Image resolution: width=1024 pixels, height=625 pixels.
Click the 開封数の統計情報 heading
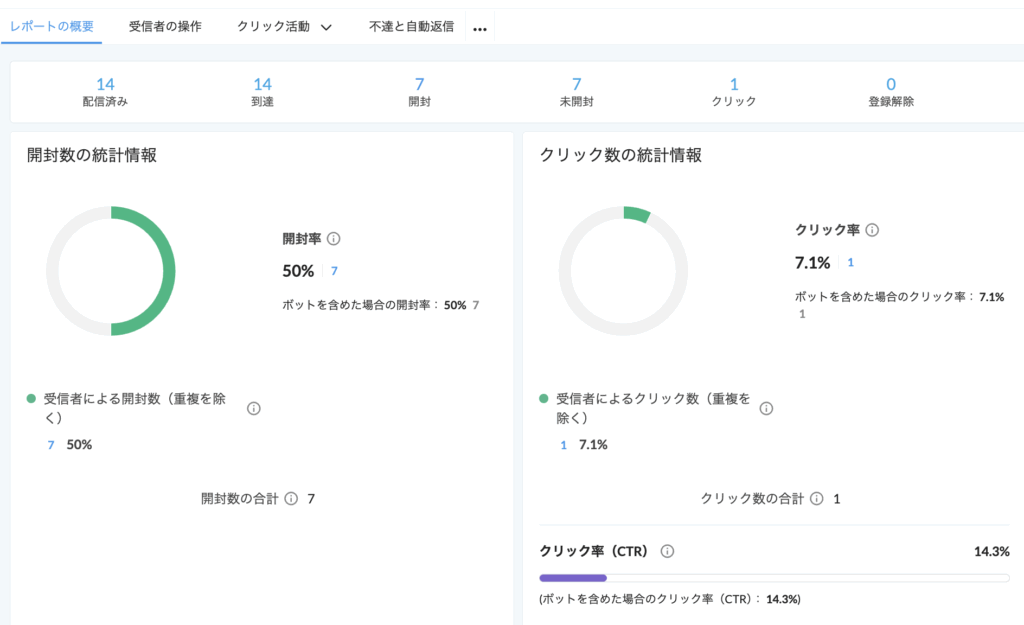click(91, 155)
